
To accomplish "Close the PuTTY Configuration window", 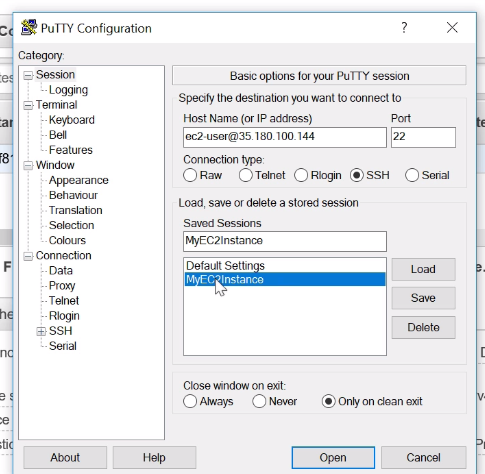I will coord(452,28).
